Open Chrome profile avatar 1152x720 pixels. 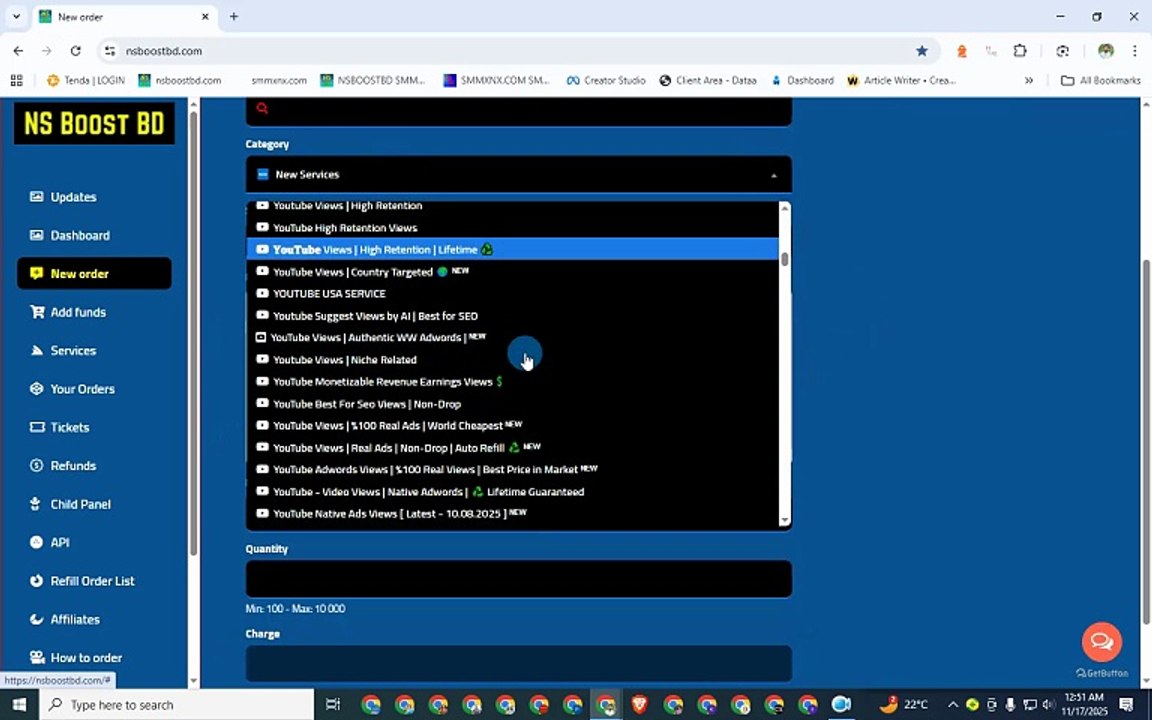1106,51
